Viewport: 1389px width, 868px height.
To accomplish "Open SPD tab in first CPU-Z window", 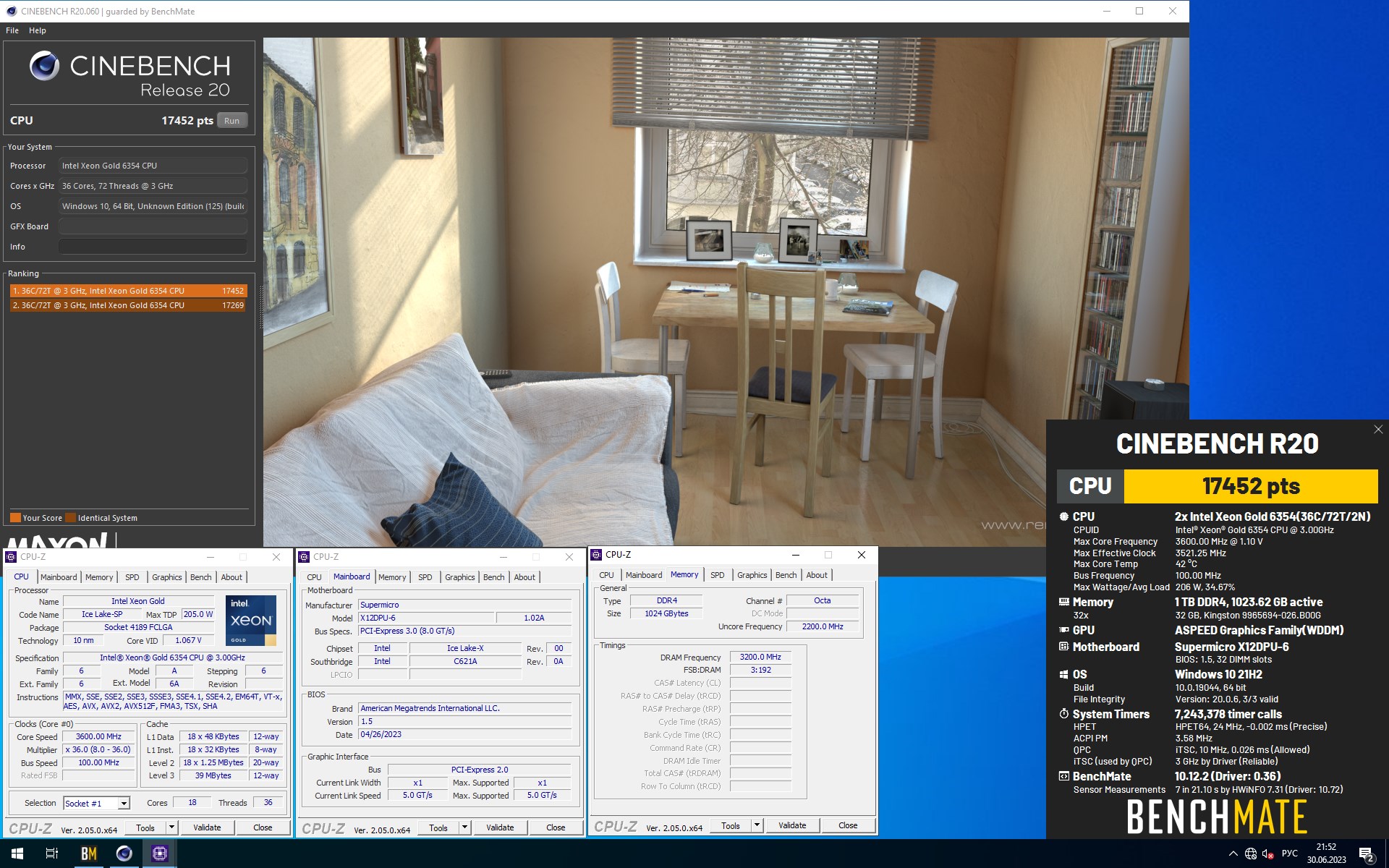I will coord(132,577).
